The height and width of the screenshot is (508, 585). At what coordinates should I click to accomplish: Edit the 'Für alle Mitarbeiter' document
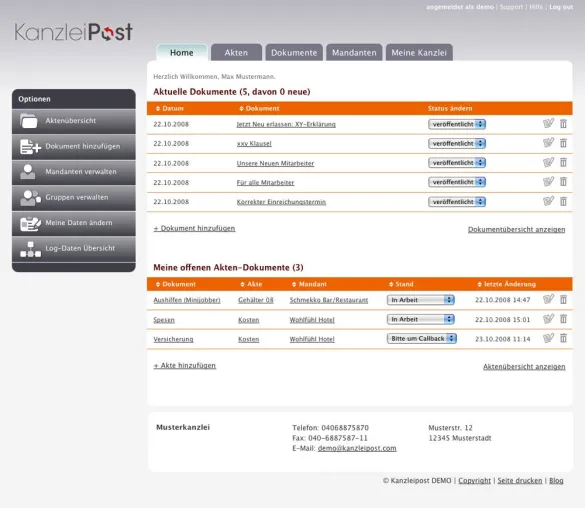coord(548,181)
